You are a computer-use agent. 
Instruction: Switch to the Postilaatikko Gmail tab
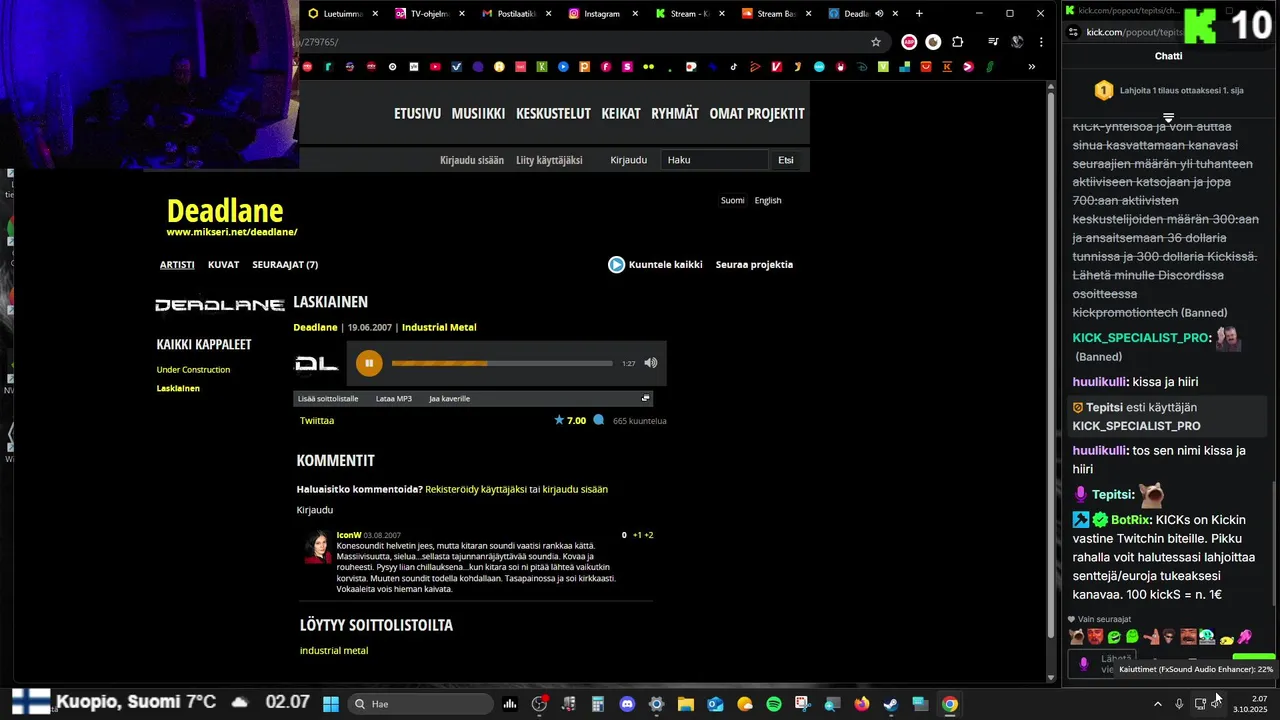point(517,14)
